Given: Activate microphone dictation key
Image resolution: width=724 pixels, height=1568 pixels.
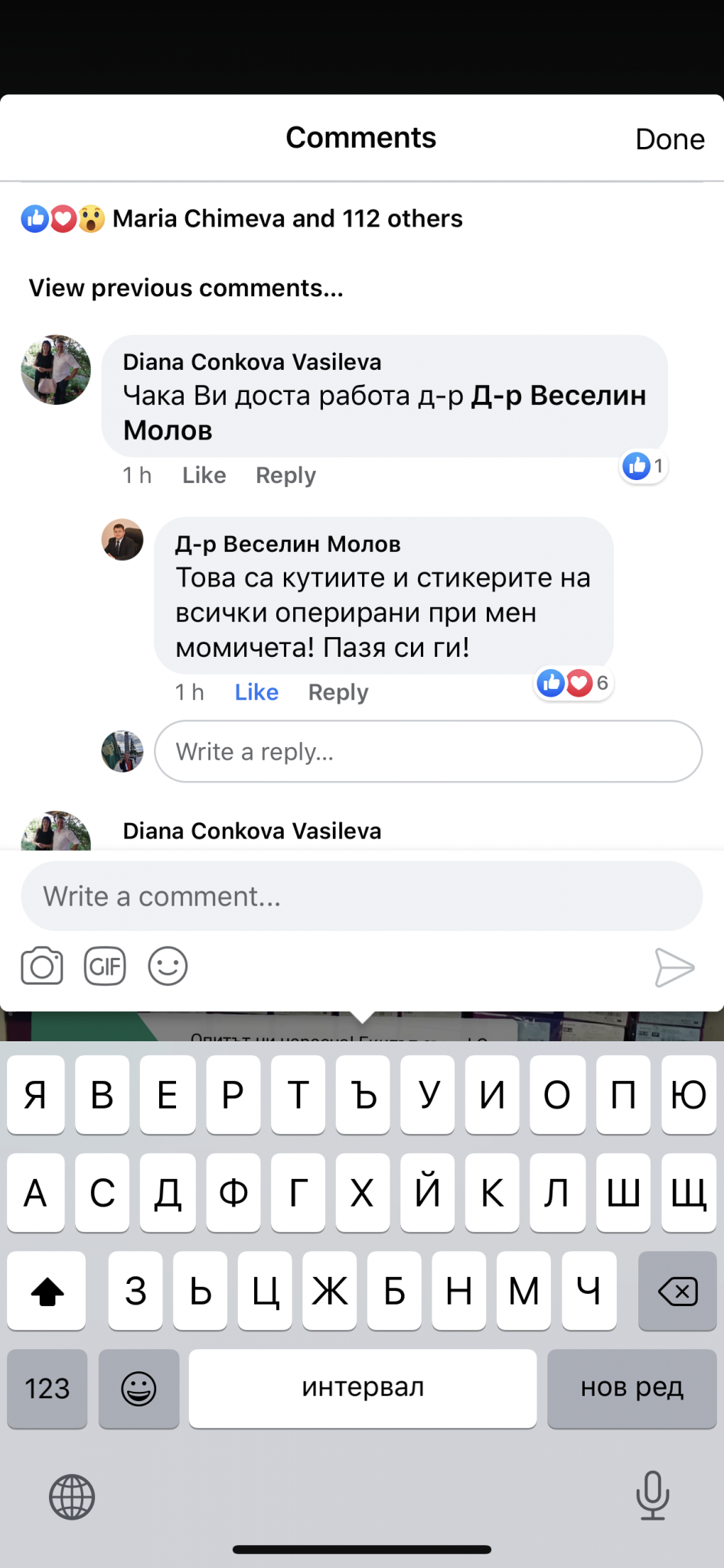Looking at the screenshot, I should 653,1495.
